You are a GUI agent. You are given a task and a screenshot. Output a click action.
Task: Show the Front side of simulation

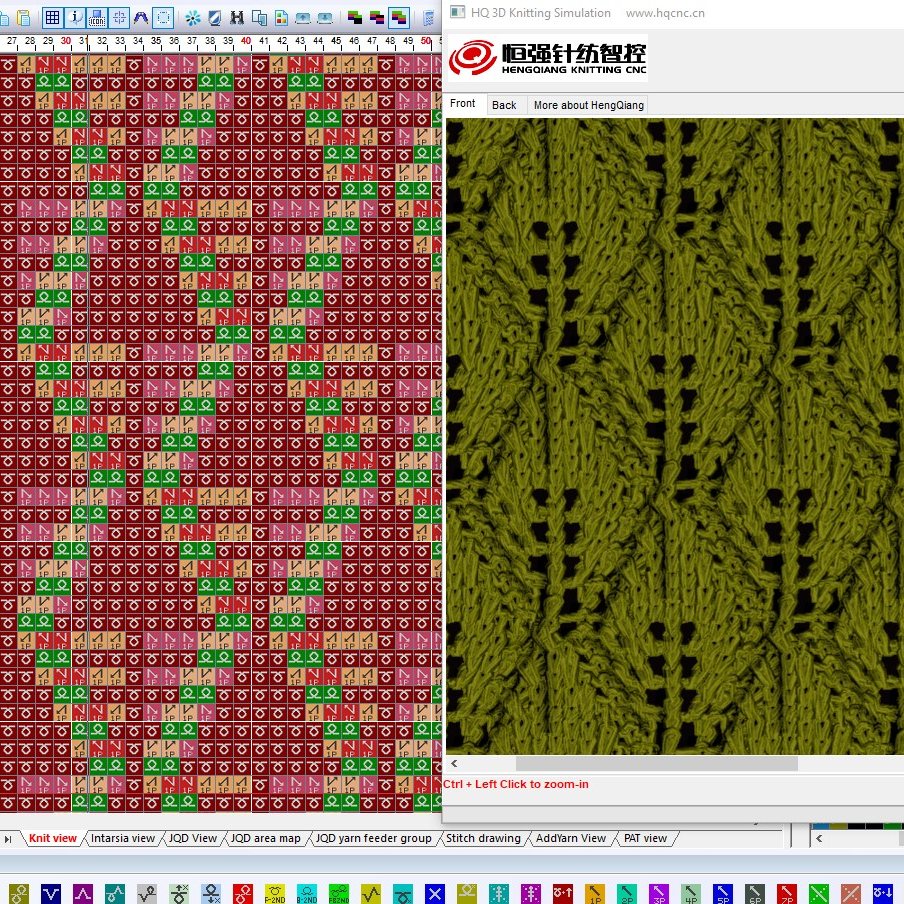coord(463,104)
